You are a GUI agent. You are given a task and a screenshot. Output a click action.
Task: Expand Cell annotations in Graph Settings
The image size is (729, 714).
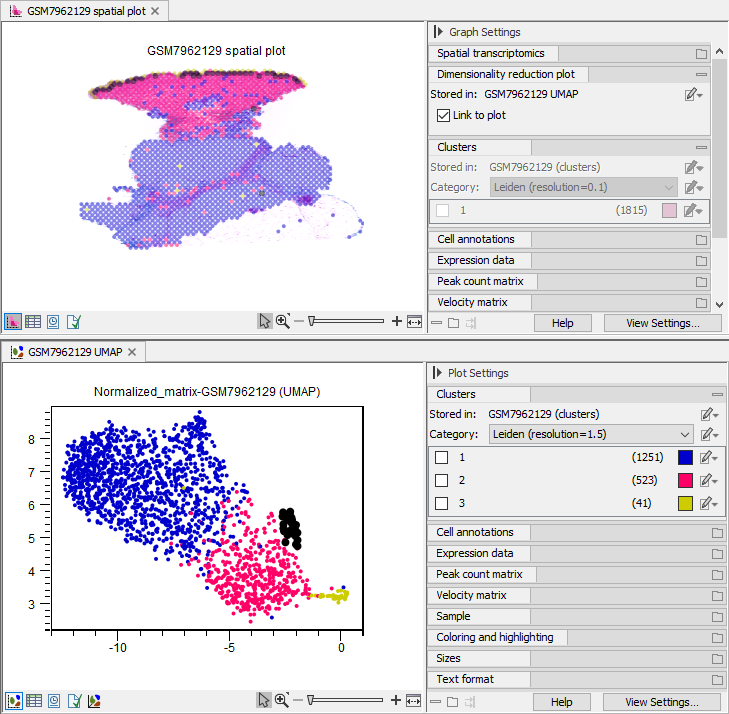(701, 240)
